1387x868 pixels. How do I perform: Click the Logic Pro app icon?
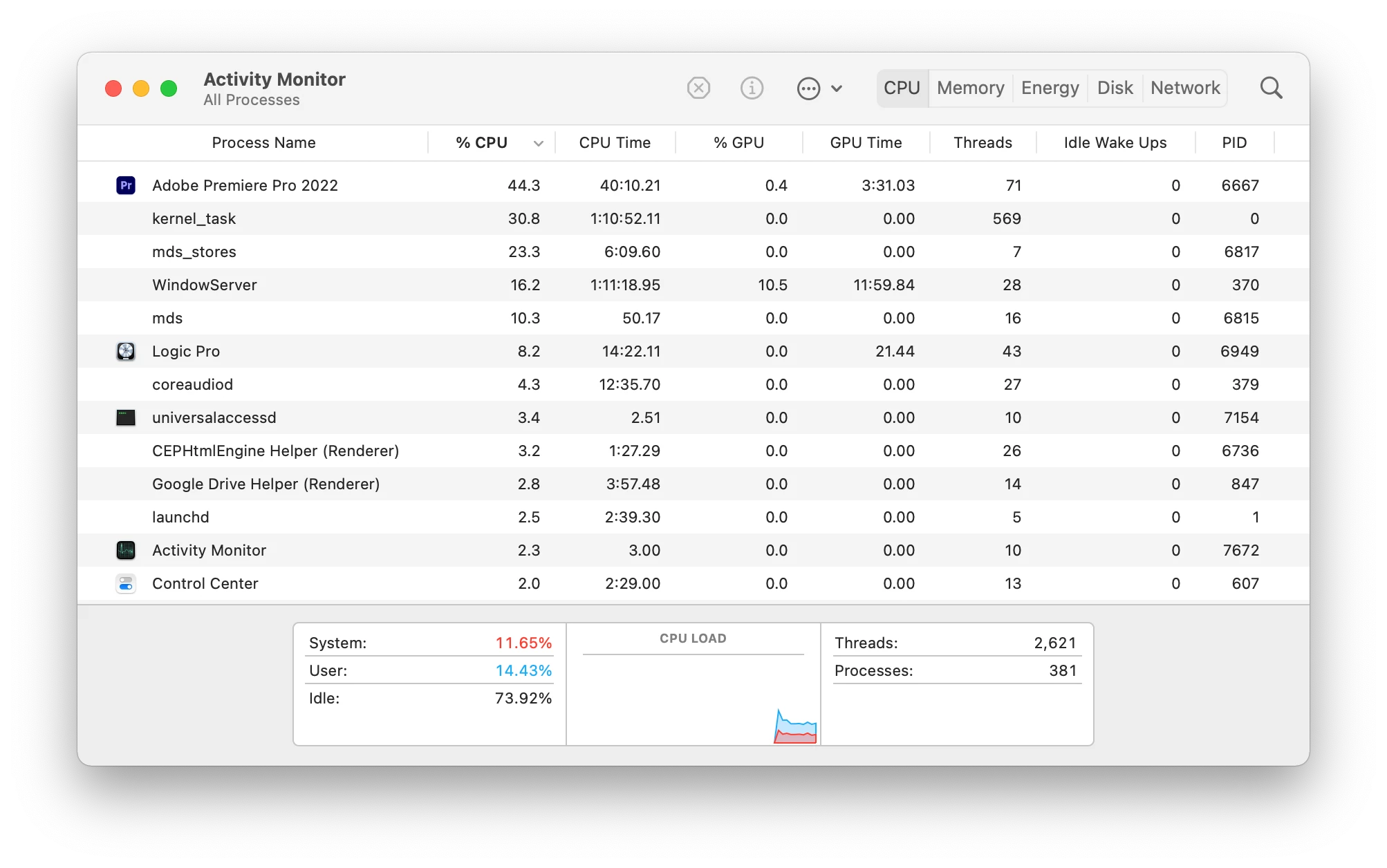[126, 351]
